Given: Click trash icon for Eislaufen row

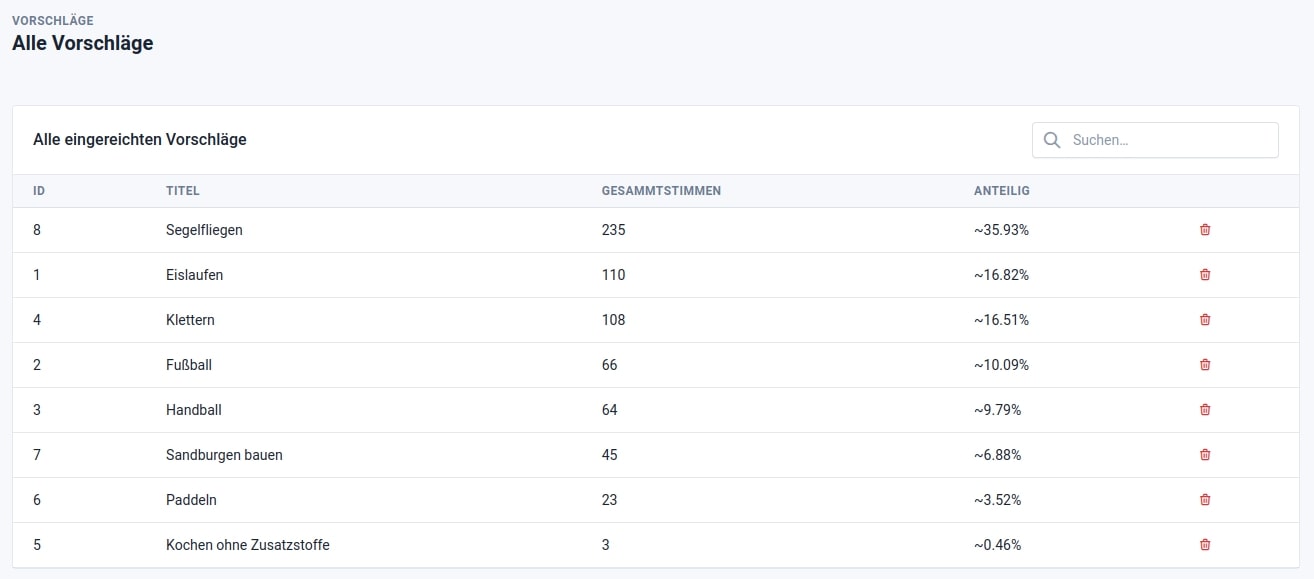Looking at the screenshot, I should [x=1204, y=275].
